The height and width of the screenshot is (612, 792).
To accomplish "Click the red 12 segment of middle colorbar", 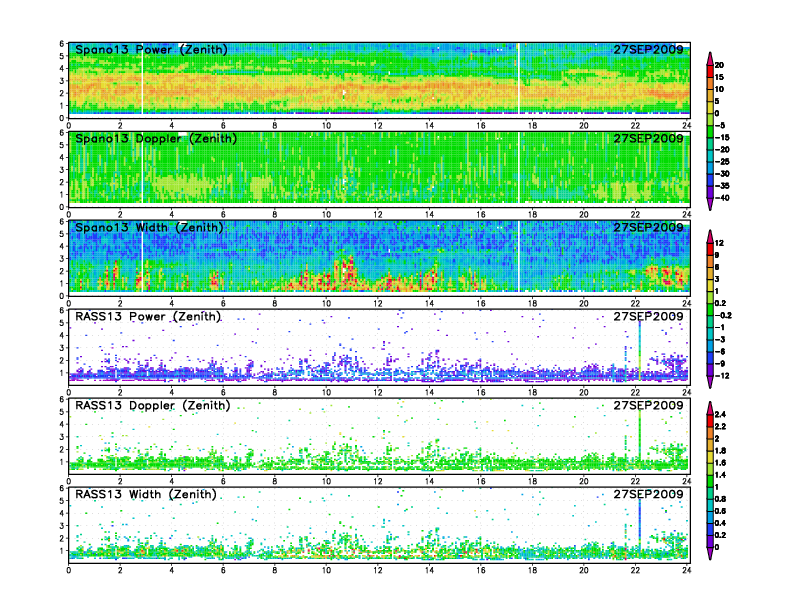I will point(710,249).
